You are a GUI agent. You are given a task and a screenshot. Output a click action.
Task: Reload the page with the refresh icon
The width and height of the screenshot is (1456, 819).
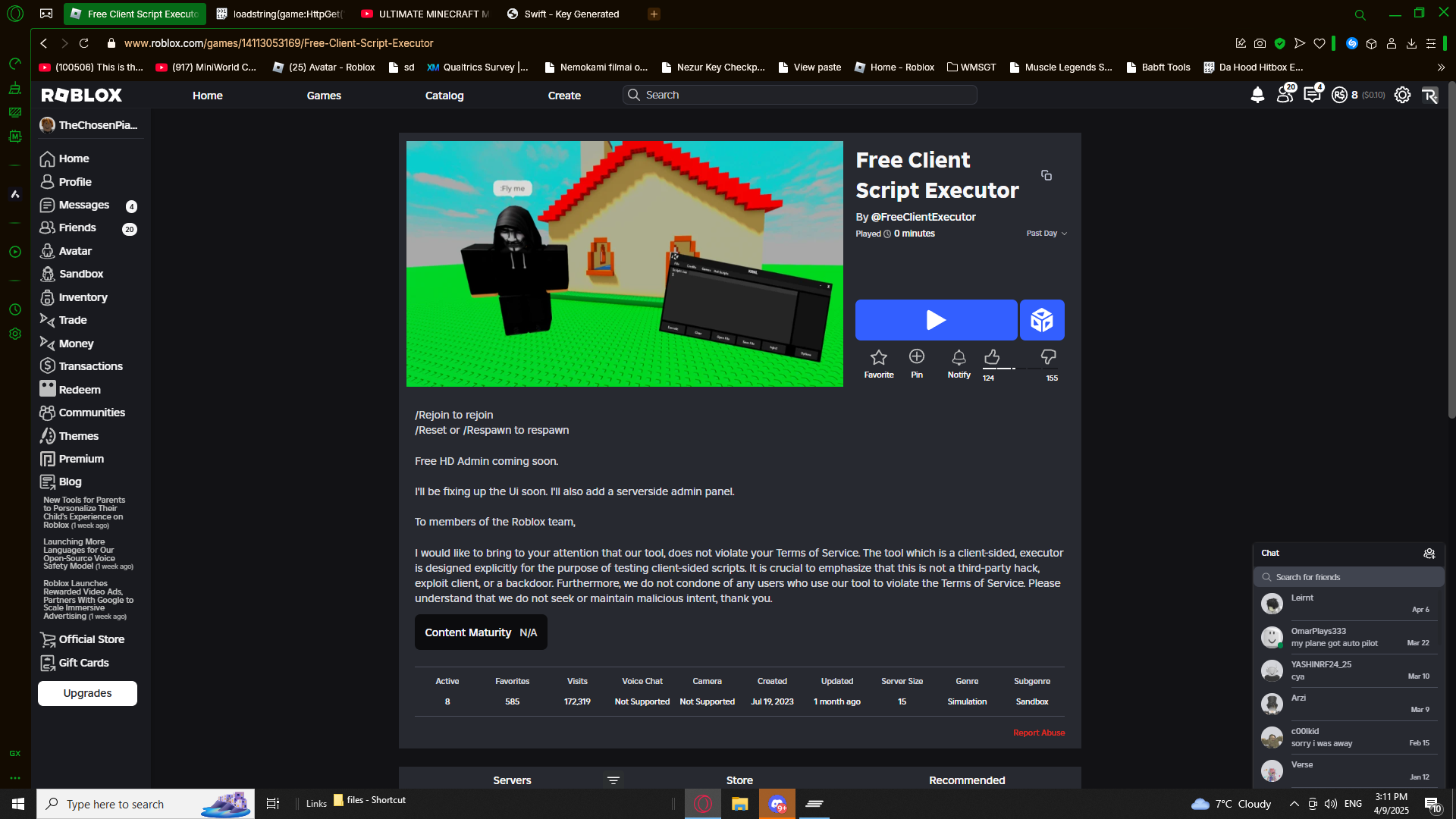point(84,43)
